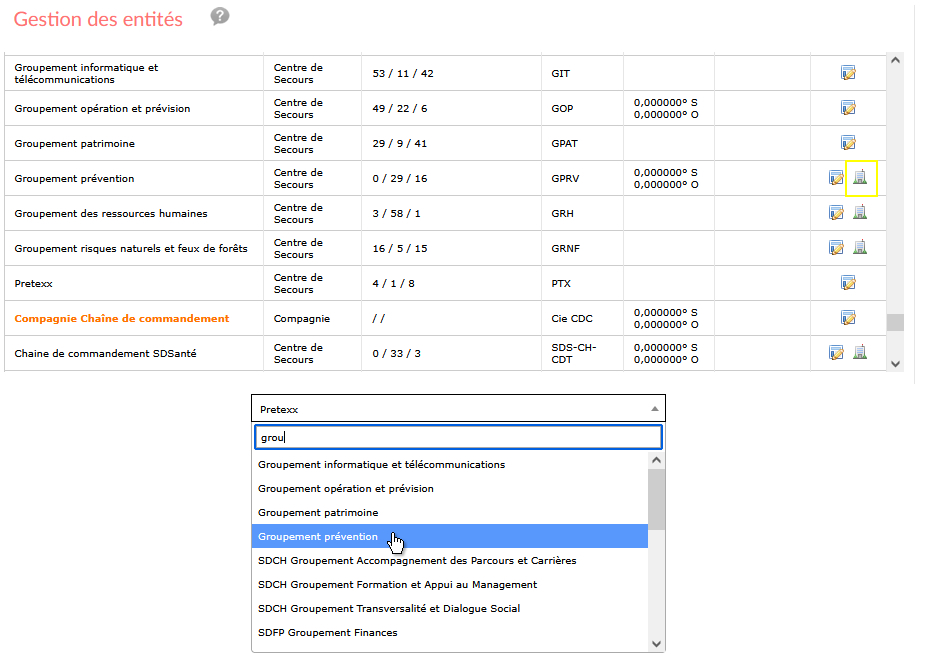Click the Groupement prévention name in table

pyautogui.click(x=74, y=178)
